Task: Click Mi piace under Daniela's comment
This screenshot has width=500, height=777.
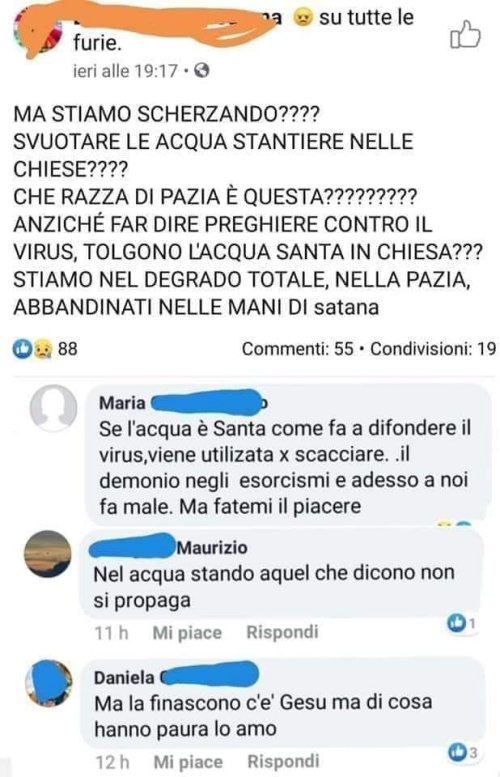Action: [x=188, y=762]
